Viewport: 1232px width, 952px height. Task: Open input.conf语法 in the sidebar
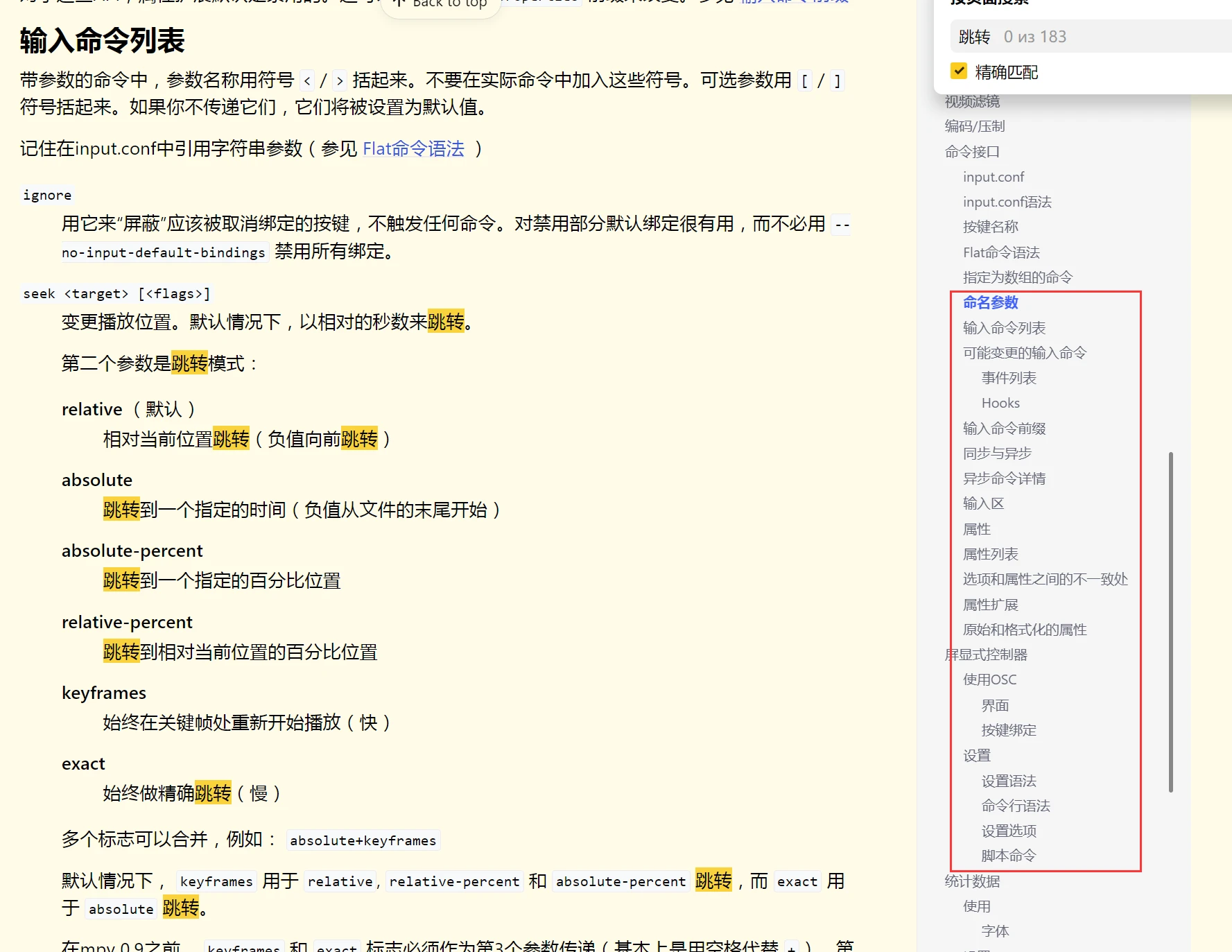[x=1007, y=202]
